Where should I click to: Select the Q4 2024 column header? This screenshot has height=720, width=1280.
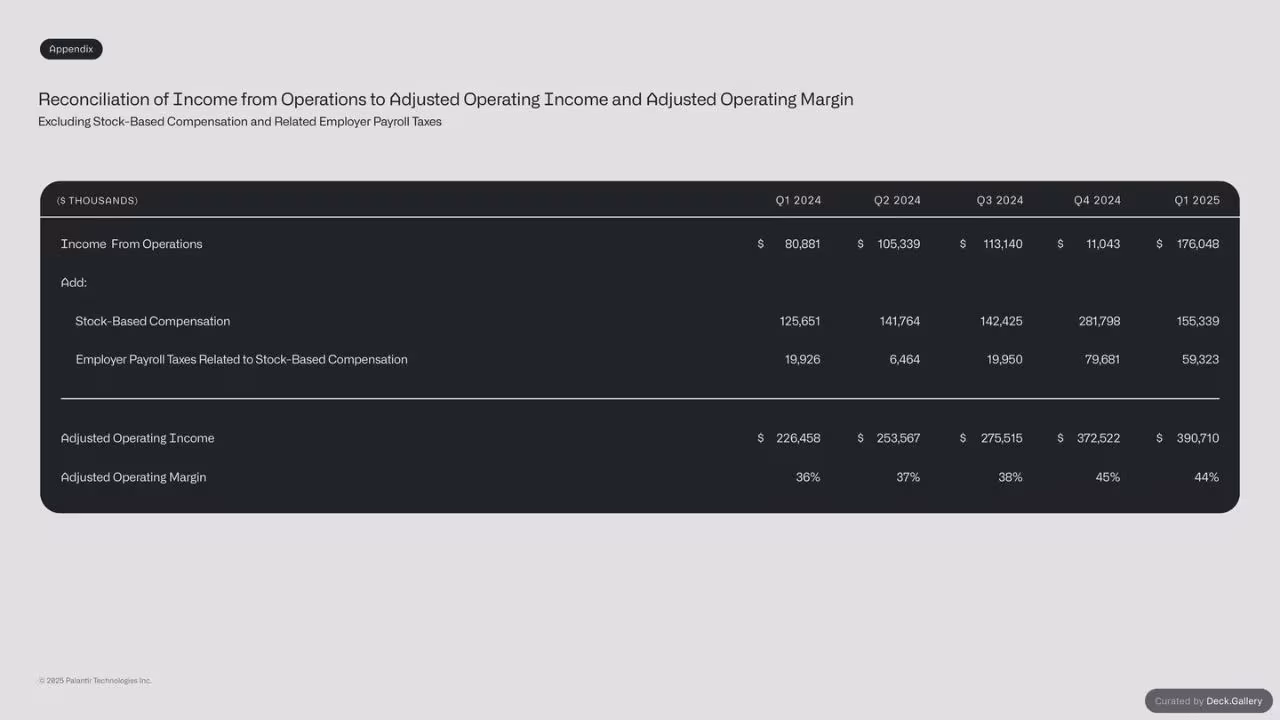[x=1097, y=201]
